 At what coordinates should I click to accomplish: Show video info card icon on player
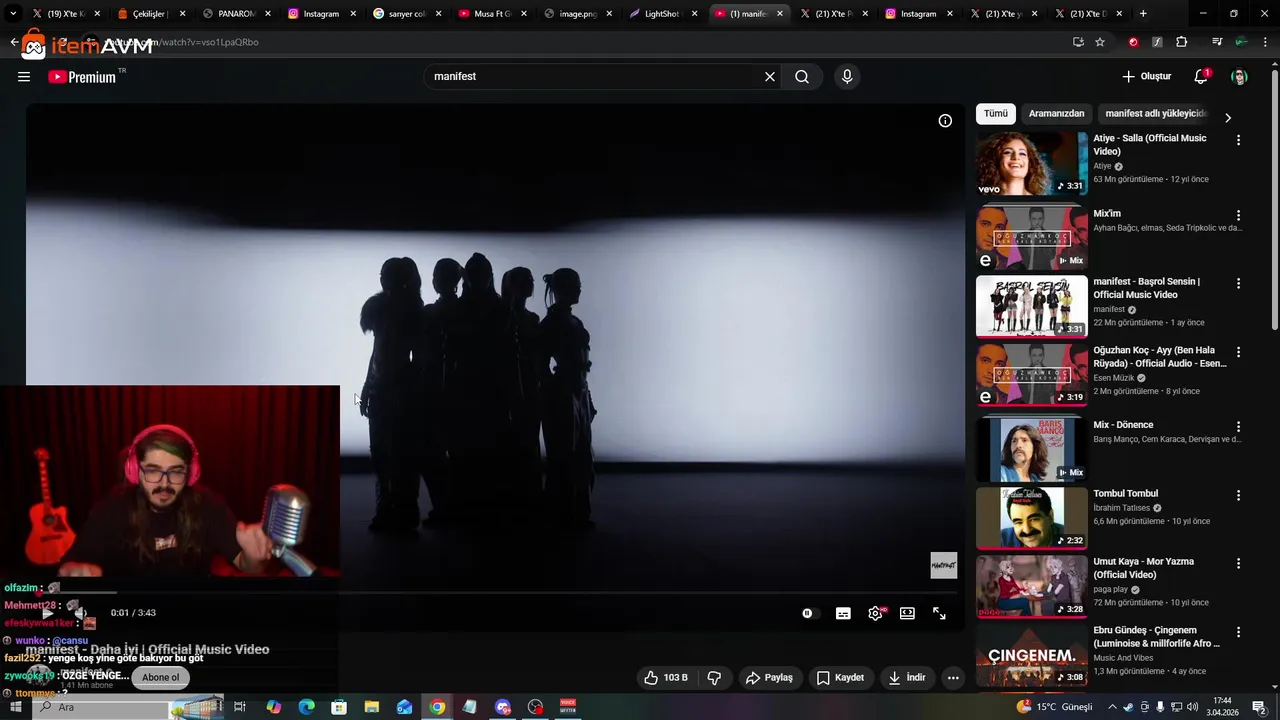click(945, 121)
